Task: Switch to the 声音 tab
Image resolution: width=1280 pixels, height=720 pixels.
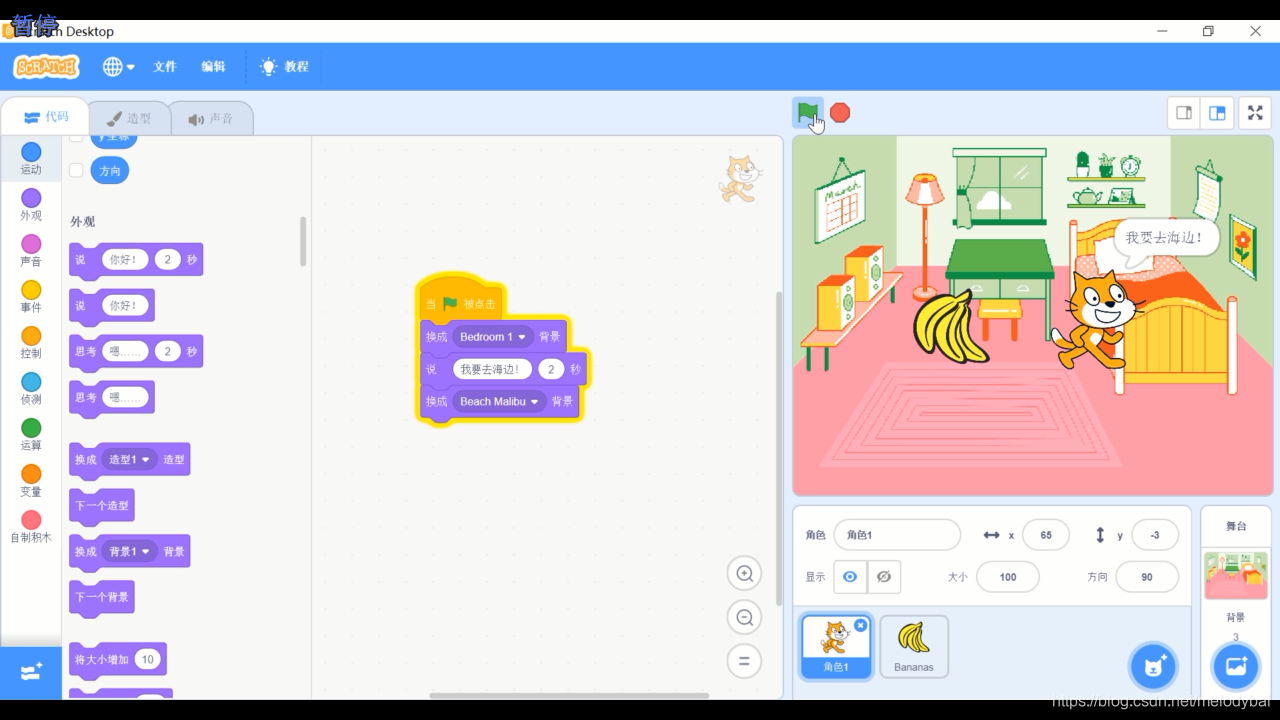Action: (x=210, y=118)
